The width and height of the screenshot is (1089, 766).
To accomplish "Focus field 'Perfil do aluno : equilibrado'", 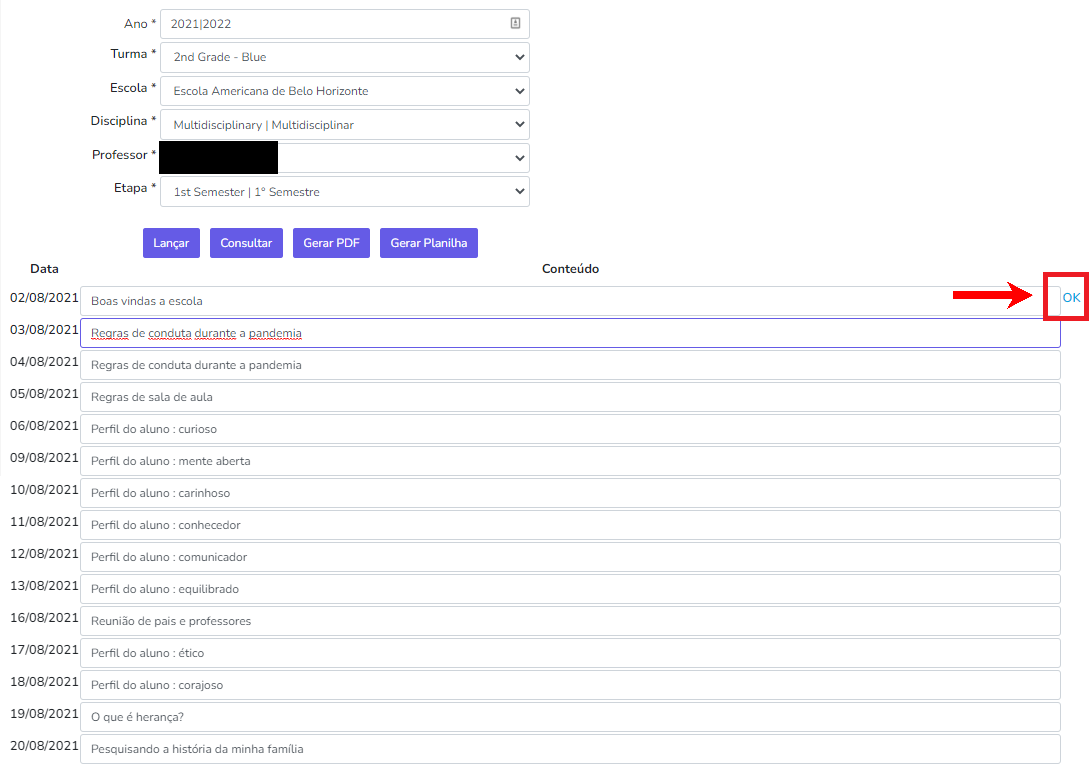I will click(x=570, y=588).
